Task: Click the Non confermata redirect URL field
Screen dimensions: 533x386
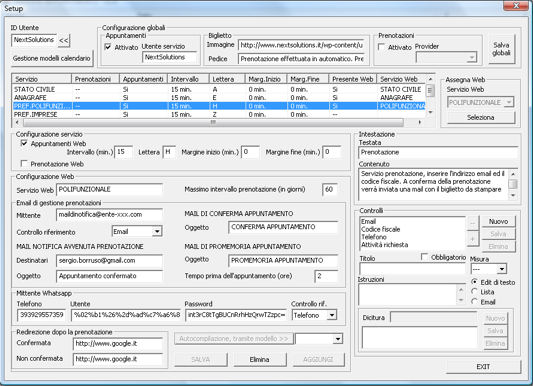Action: tap(118, 359)
